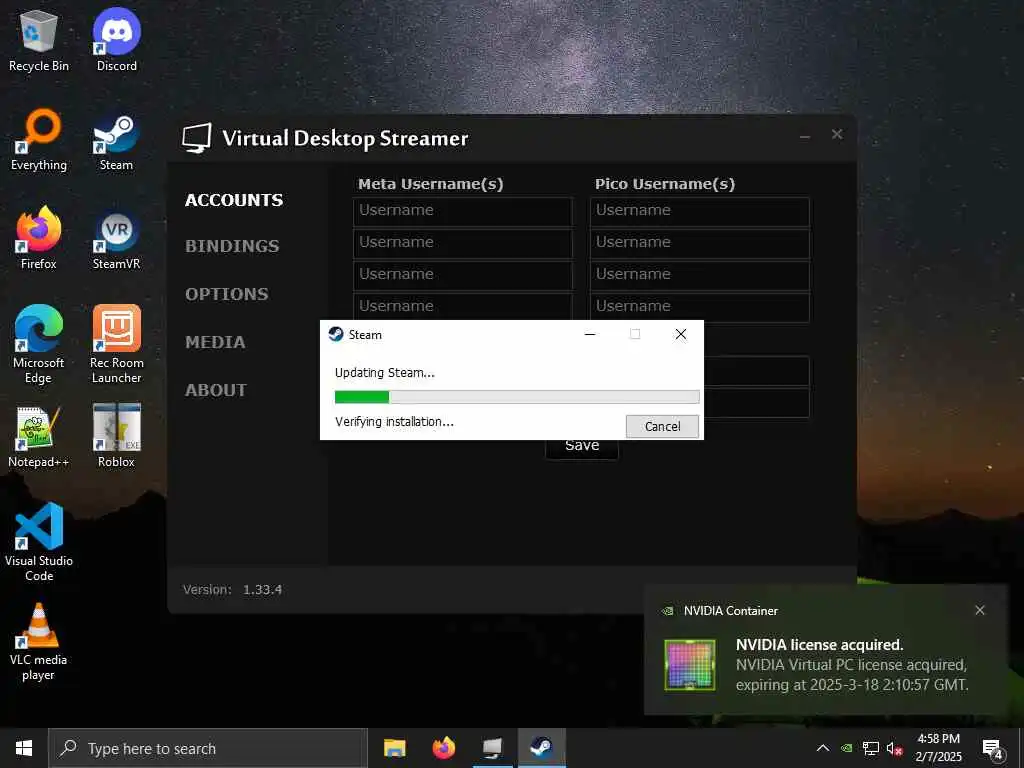Click the Steam logo in dialog title bar
1024x768 pixels.
tap(336, 334)
